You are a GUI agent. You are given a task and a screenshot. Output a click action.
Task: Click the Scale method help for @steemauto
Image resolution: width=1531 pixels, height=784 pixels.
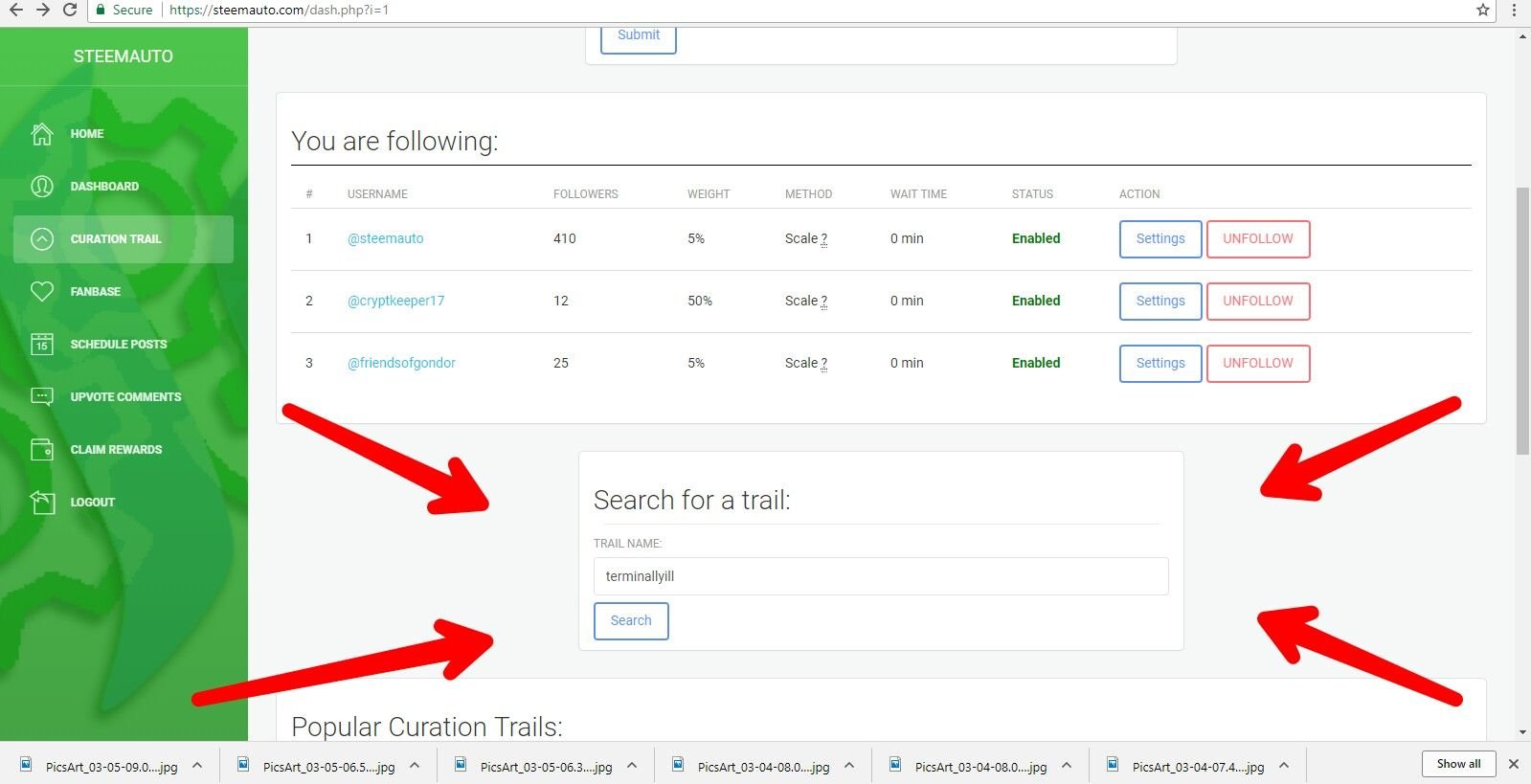click(x=823, y=239)
